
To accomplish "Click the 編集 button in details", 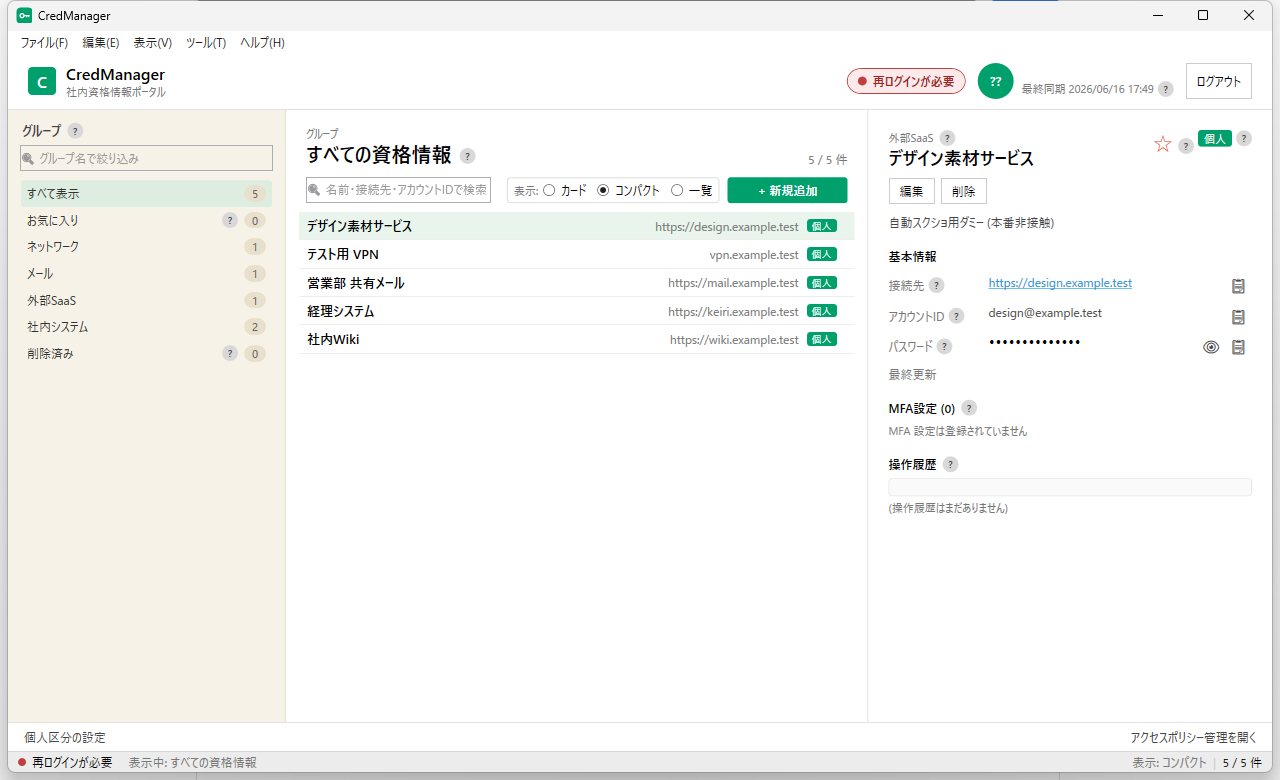I will pos(912,191).
